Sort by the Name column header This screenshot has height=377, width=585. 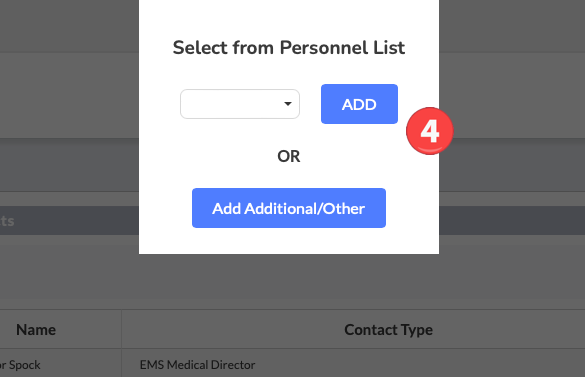tap(36, 330)
